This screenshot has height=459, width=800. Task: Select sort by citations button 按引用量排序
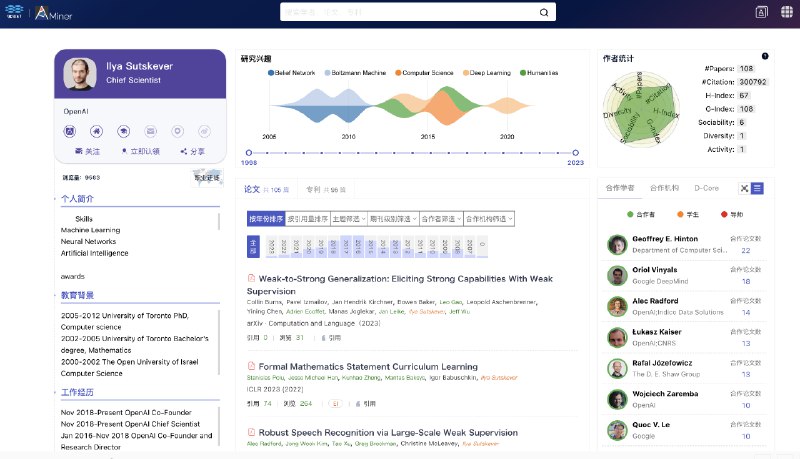[x=308, y=219]
